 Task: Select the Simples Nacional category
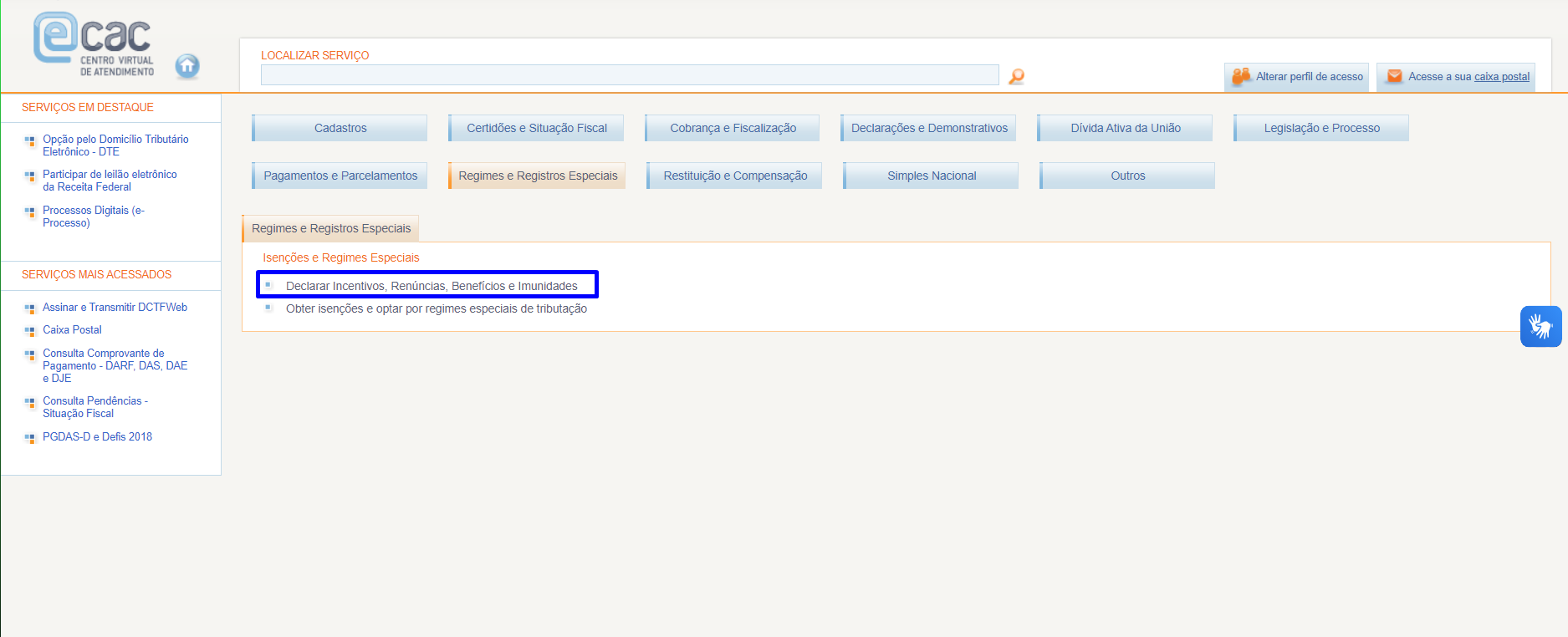point(931,176)
